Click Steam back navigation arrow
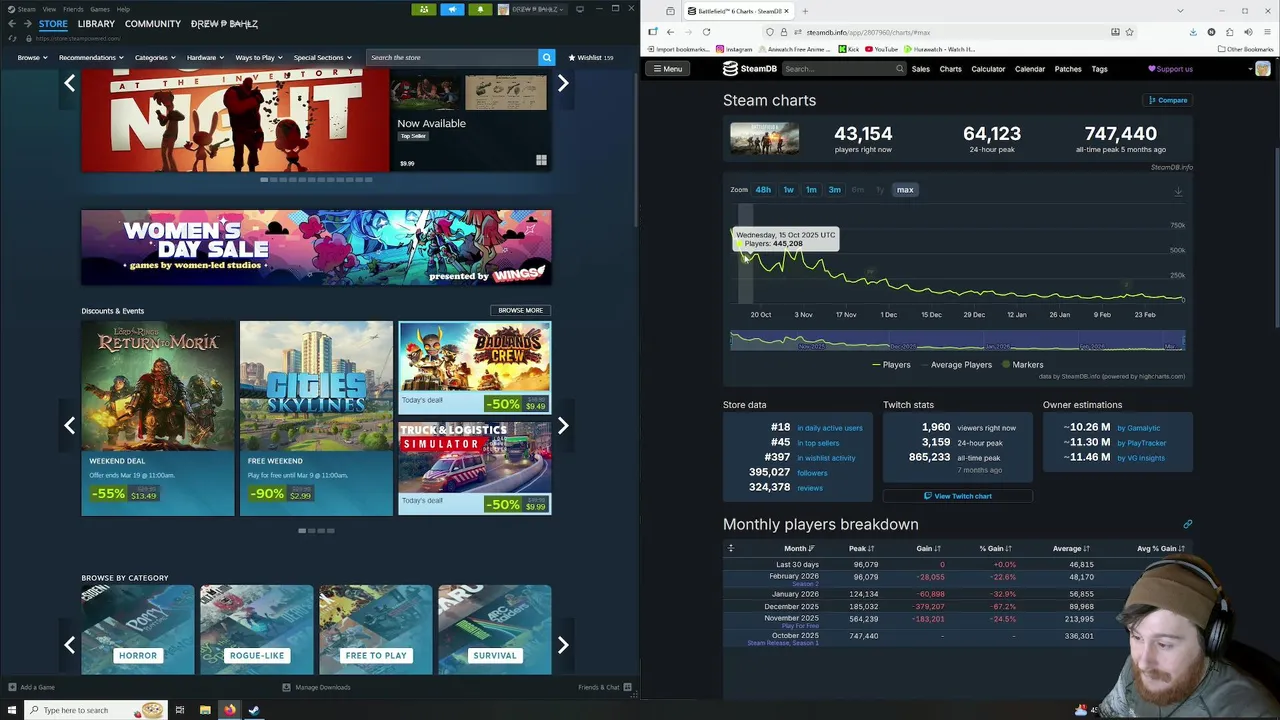The image size is (1280, 720). (x=12, y=23)
